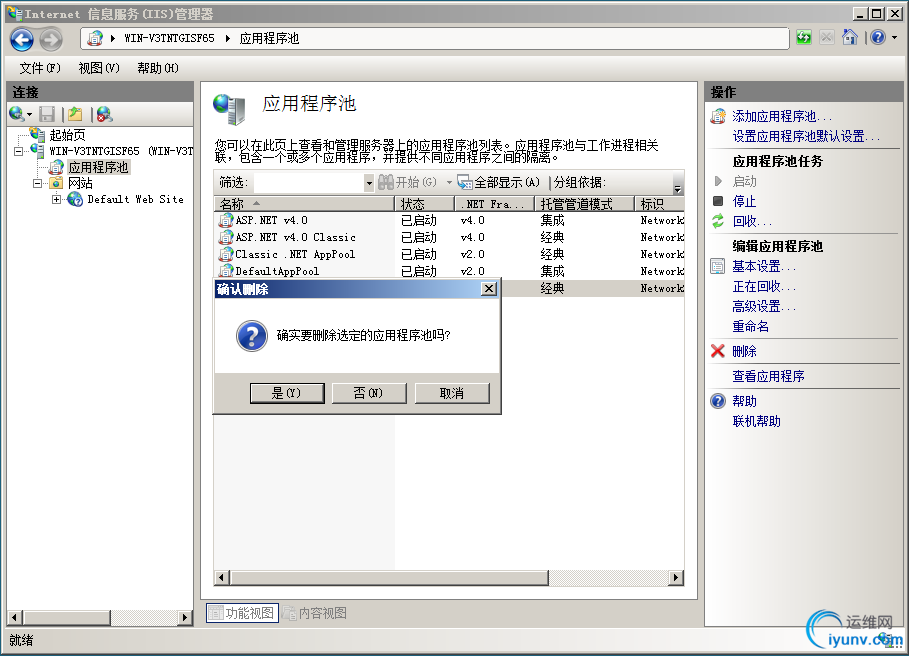The width and height of the screenshot is (909, 656).
Task: Click WIN-V3TNTGISF65 in the address breadcrumb
Action: [x=169, y=39]
